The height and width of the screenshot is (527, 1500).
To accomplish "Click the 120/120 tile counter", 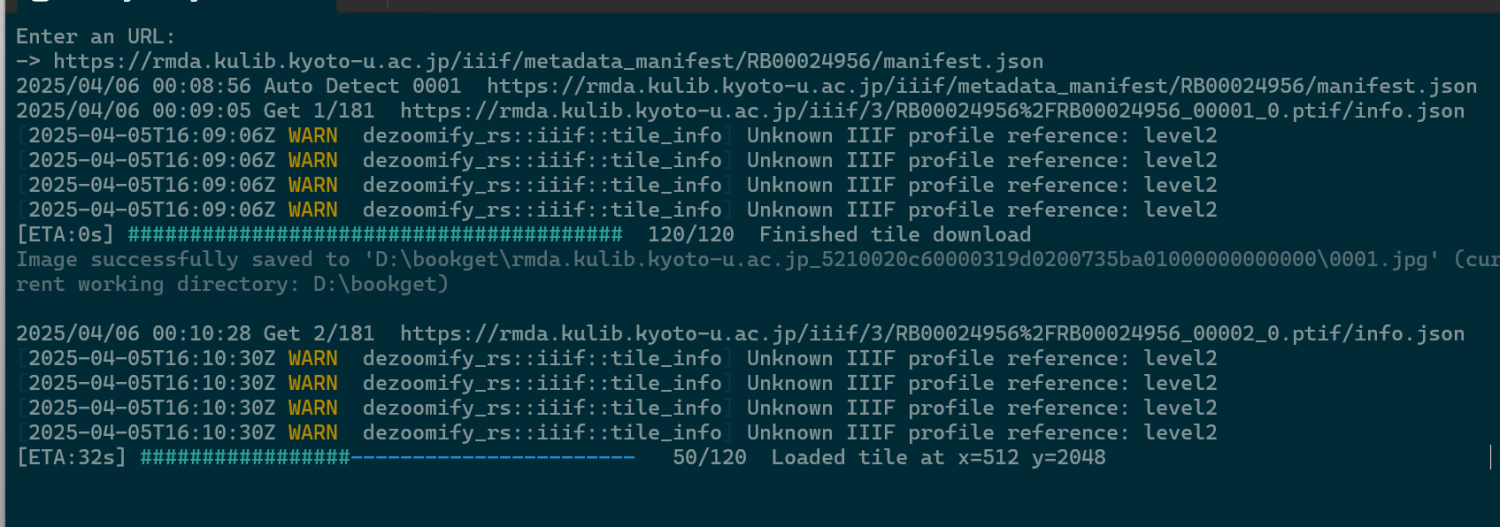I will (x=690, y=235).
